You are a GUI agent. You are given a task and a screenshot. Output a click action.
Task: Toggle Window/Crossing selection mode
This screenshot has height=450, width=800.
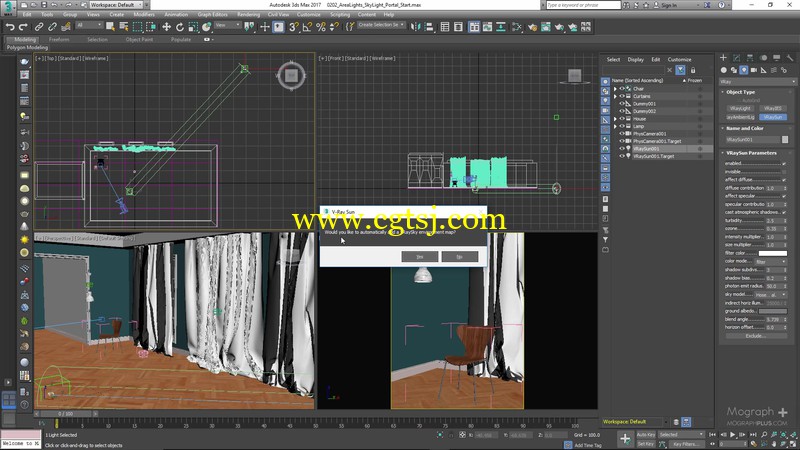[151, 27]
